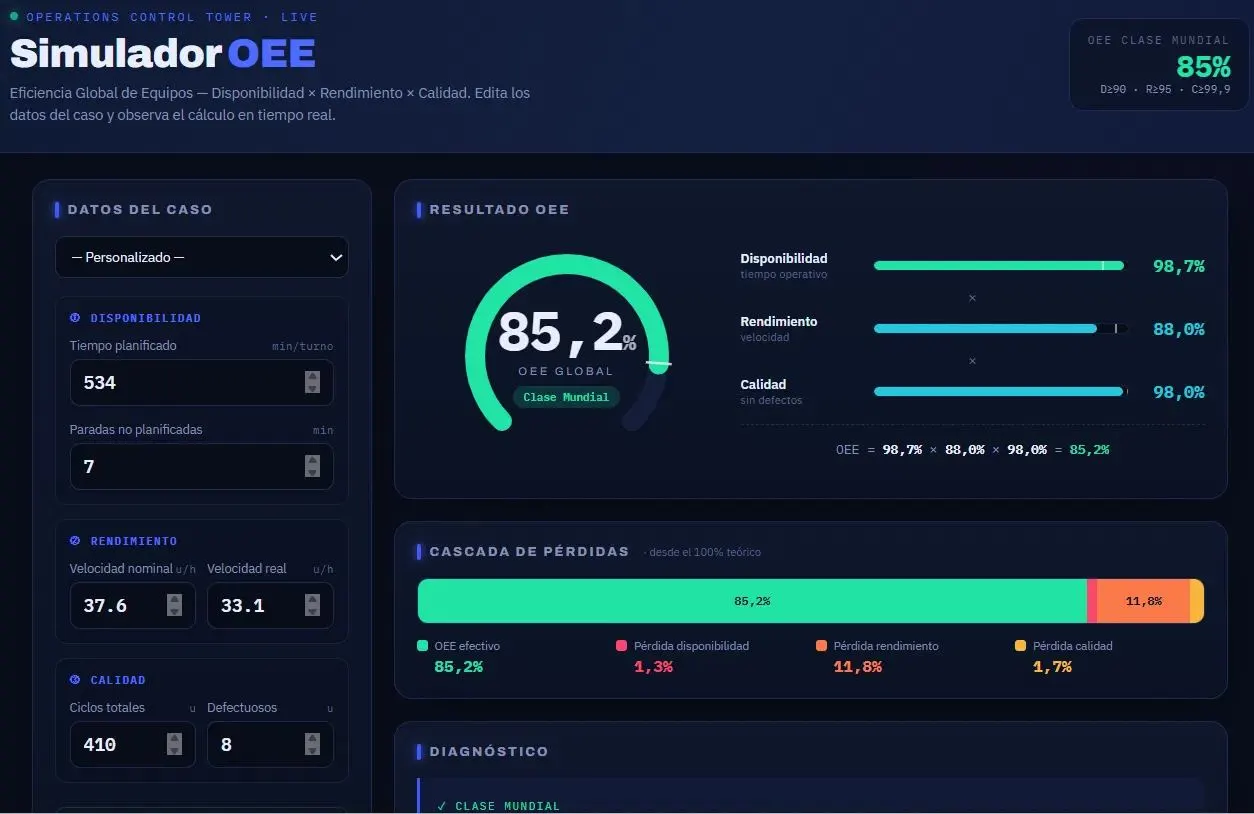Focus the Ciclos totales field showing 410
This screenshot has width=1254, height=814.
(133, 745)
